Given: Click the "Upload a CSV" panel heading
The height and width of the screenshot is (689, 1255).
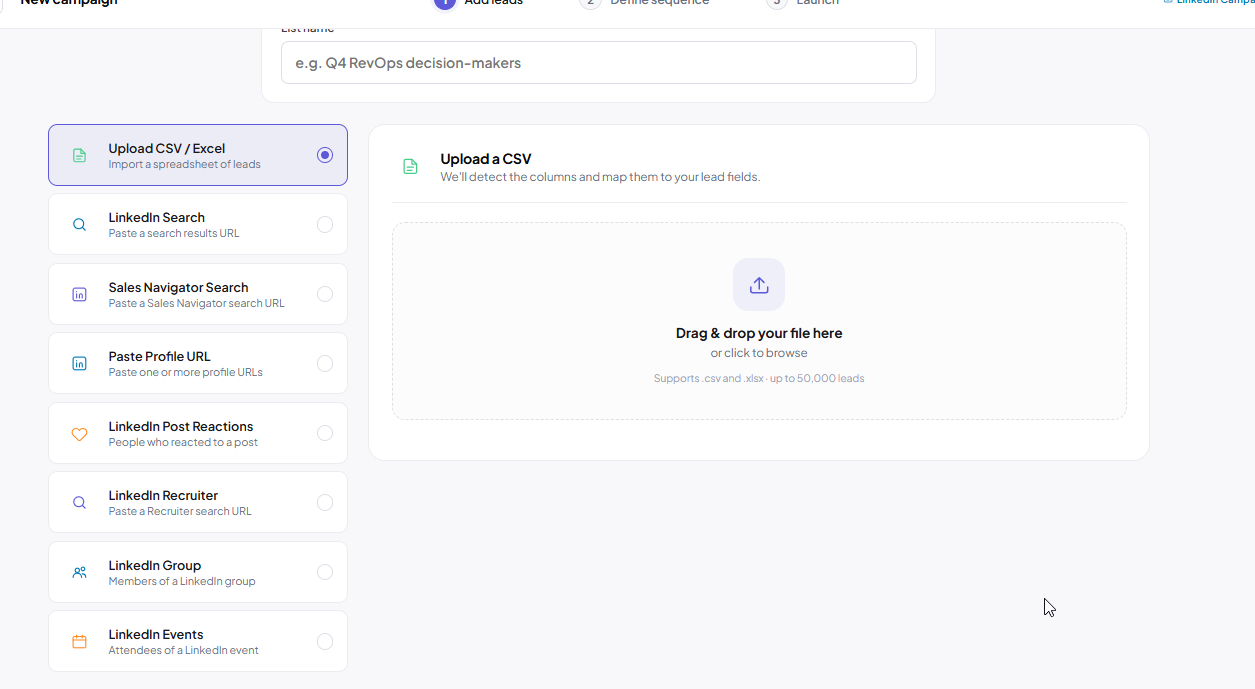Looking at the screenshot, I should coord(486,159).
